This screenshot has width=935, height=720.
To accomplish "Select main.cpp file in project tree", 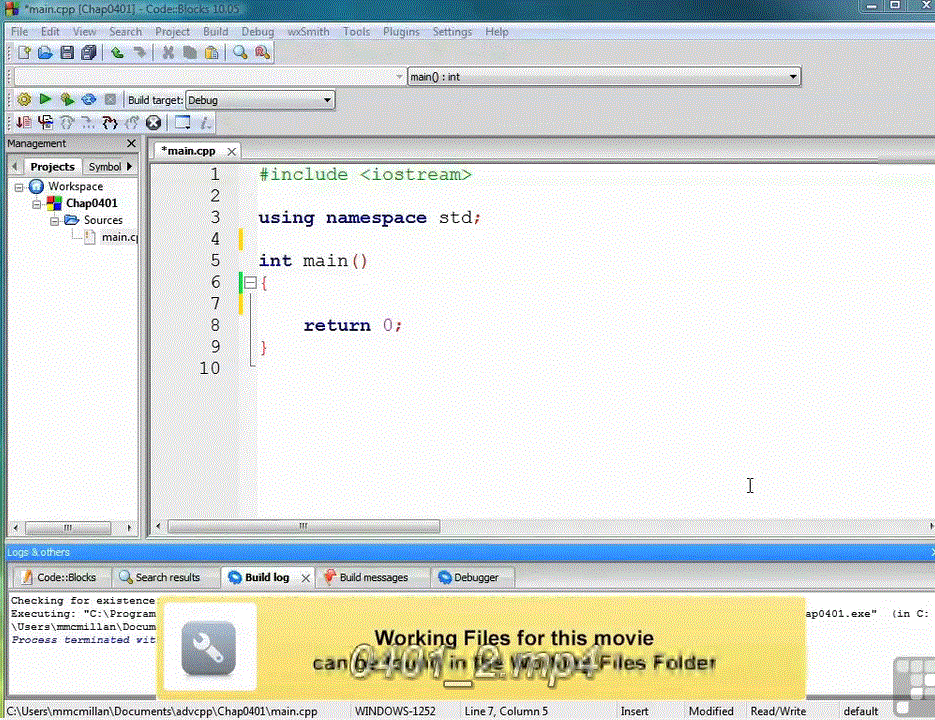I will (x=112, y=237).
